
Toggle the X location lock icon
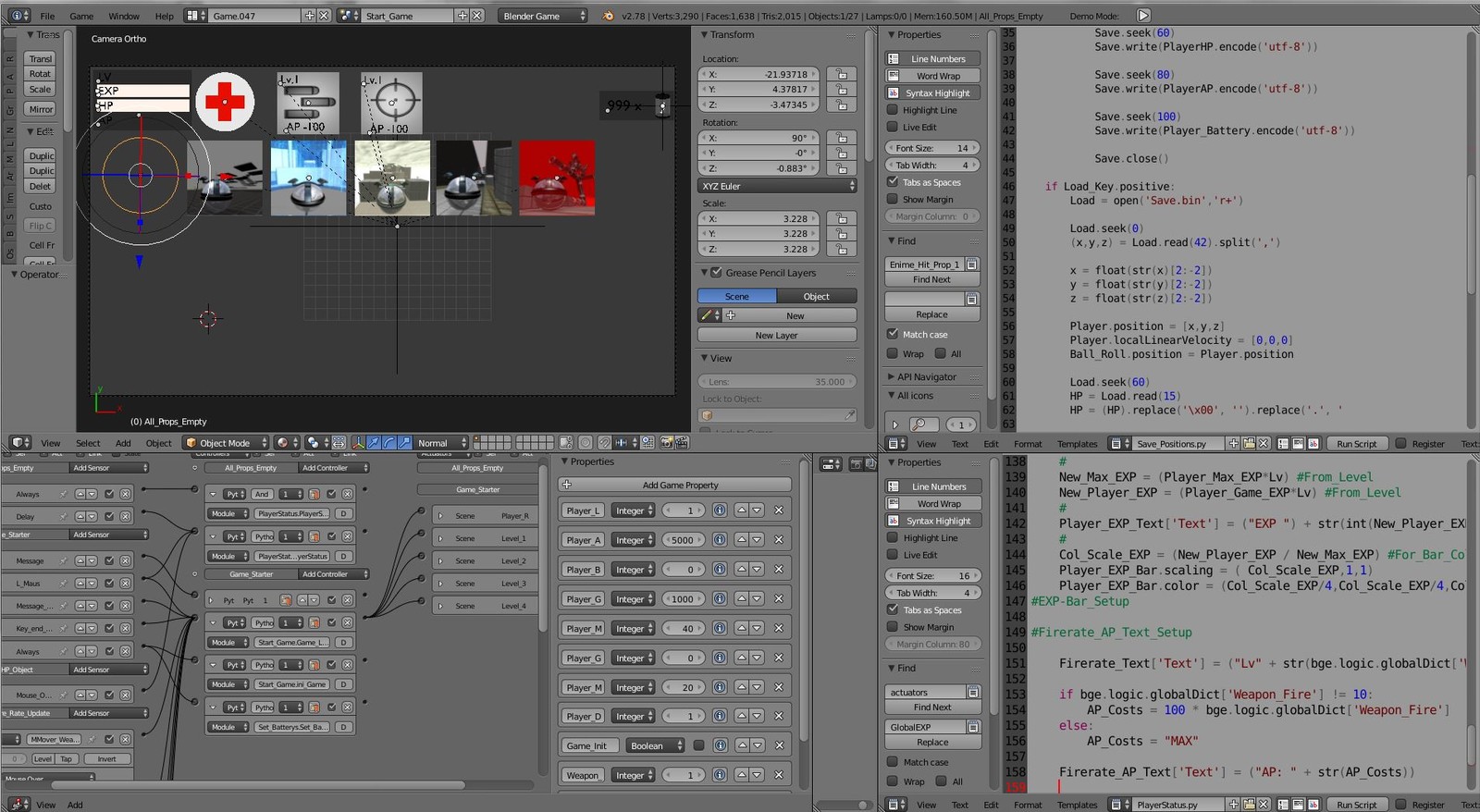842,74
